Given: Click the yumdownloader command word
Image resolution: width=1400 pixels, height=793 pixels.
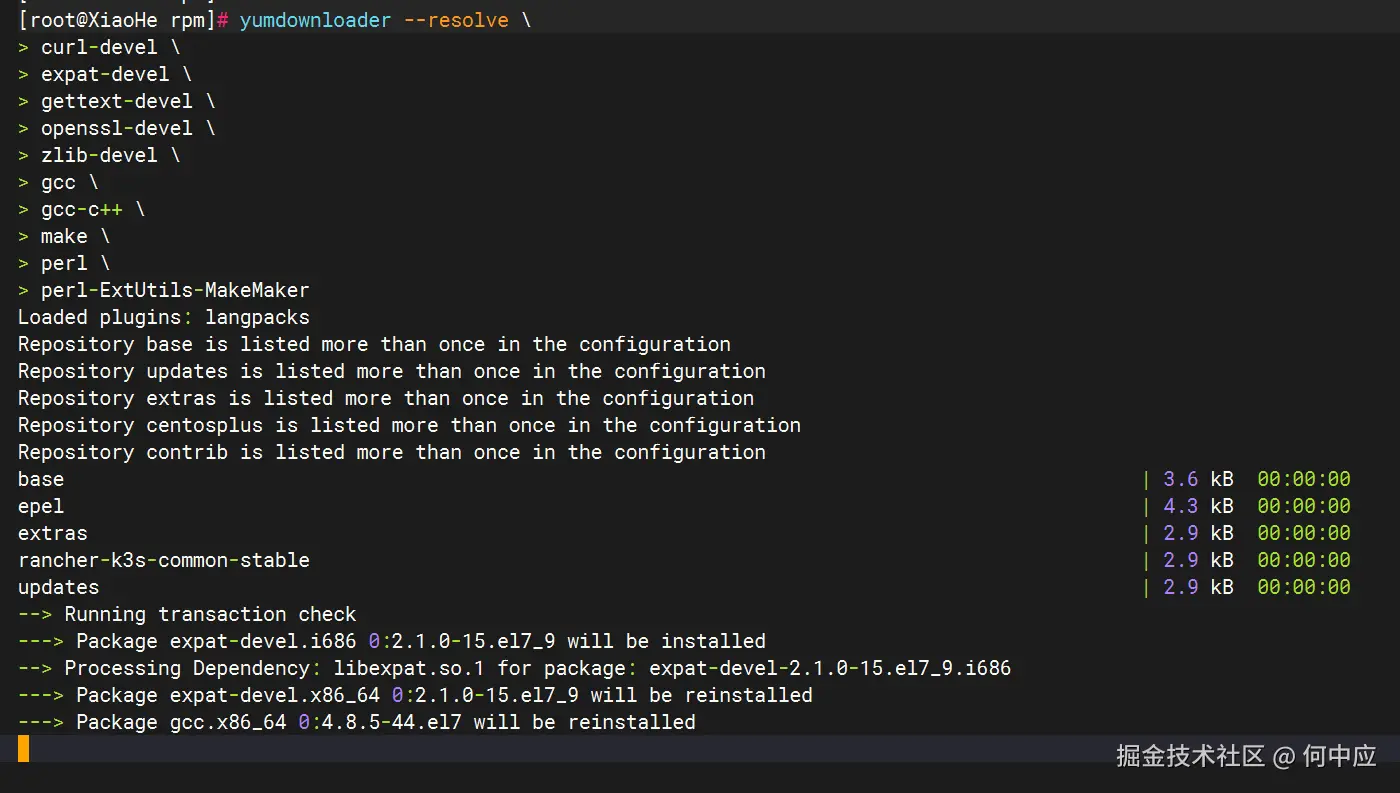Looking at the screenshot, I should pos(315,20).
